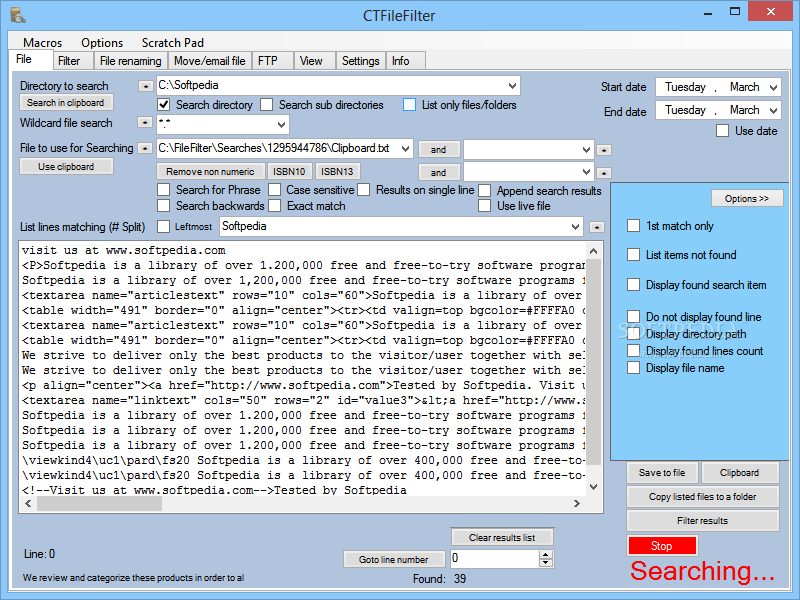Enable Display directory path
The width and height of the screenshot is (800, 600).
tap(633, 334)
